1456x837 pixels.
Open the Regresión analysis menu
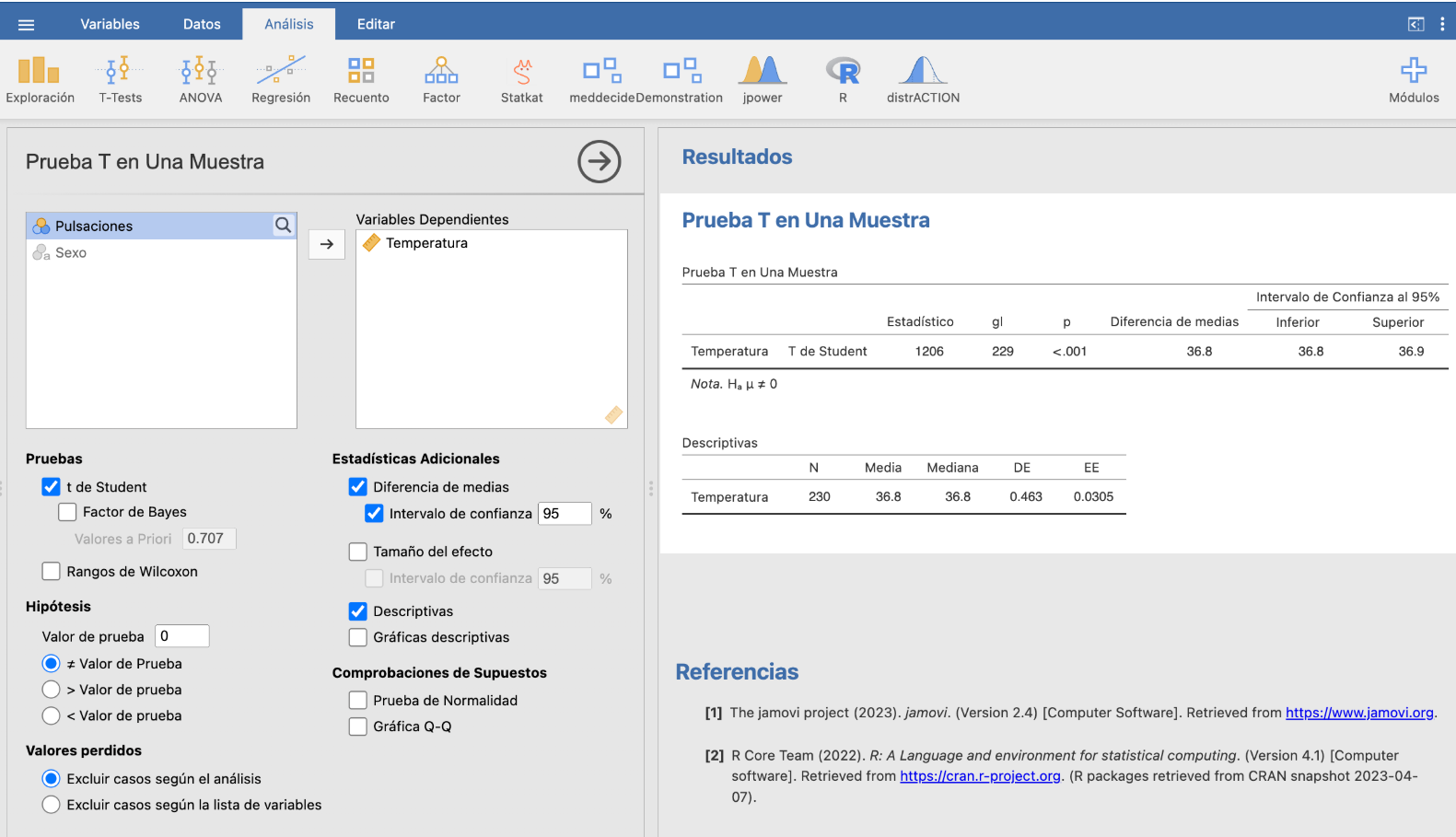click(281, 79)
